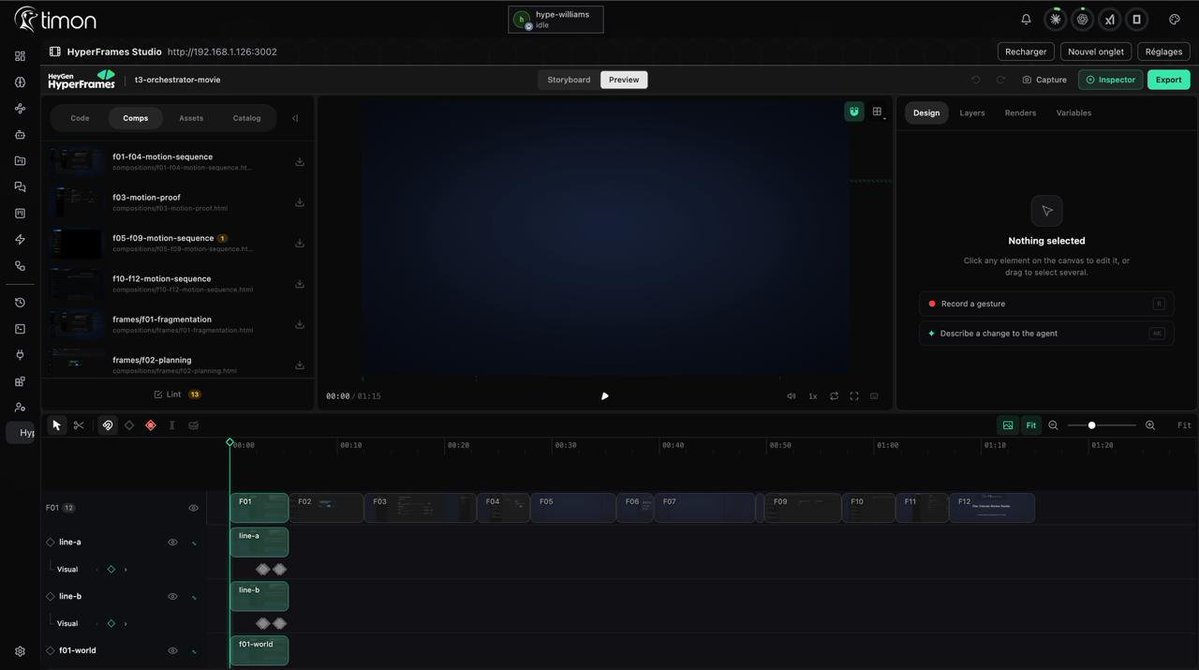Toggle keyframe diamond for line-a layer

pos(50,542)
